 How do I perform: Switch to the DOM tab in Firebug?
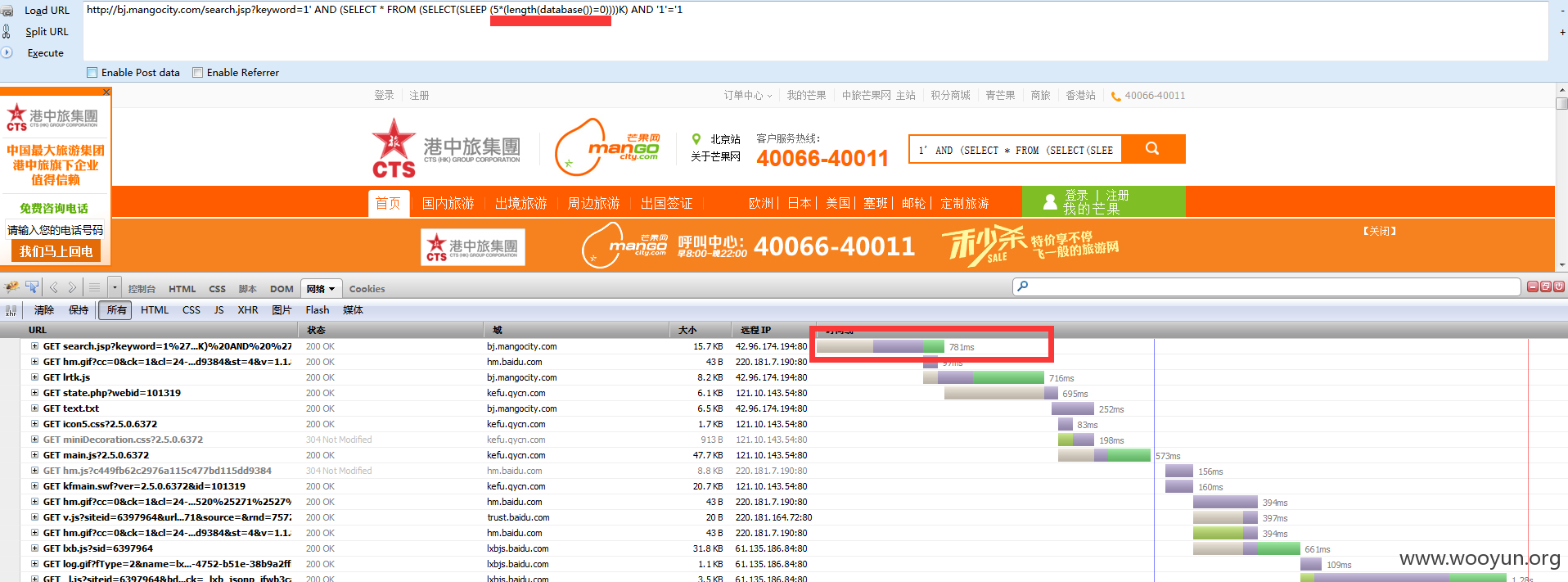pos(282,289)
